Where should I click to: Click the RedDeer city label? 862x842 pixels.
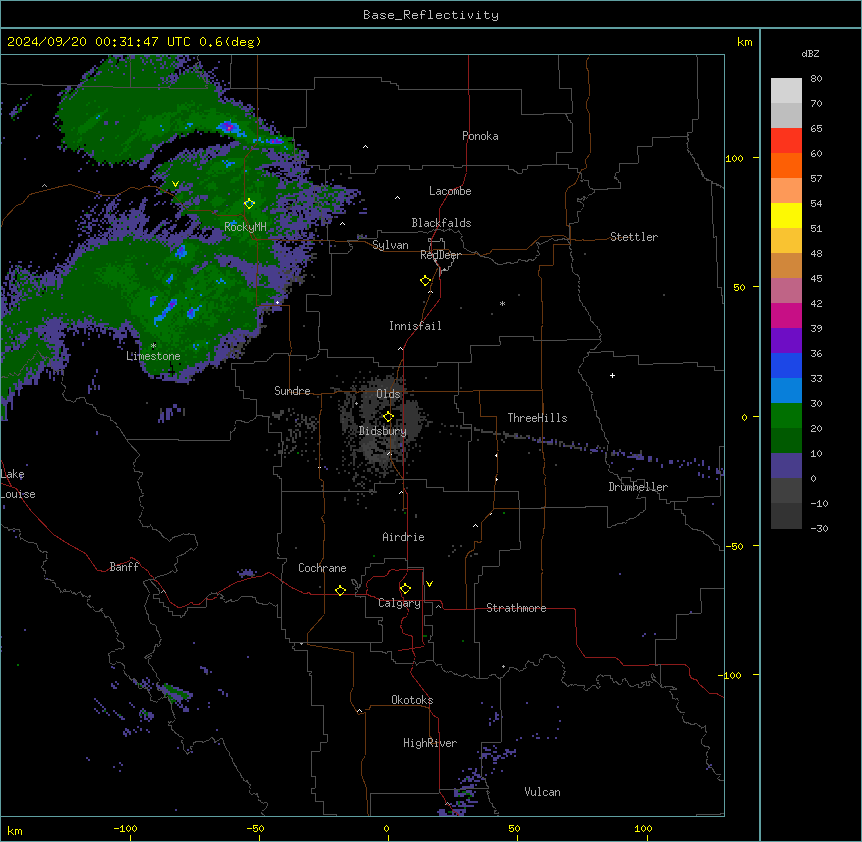click(440, 255)
